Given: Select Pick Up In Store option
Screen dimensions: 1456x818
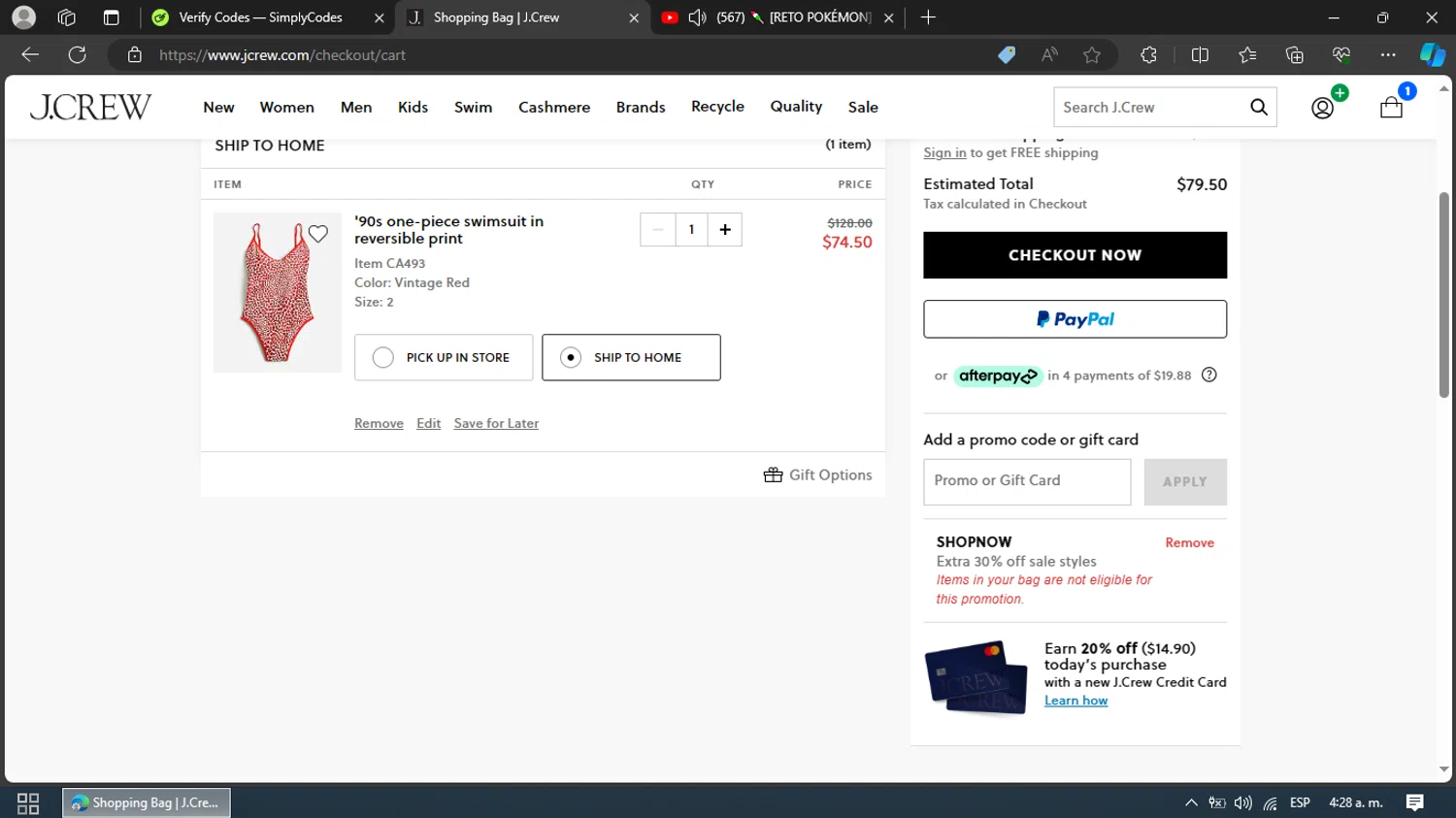Looking at the screenshot, I should [x=444, y=357].
